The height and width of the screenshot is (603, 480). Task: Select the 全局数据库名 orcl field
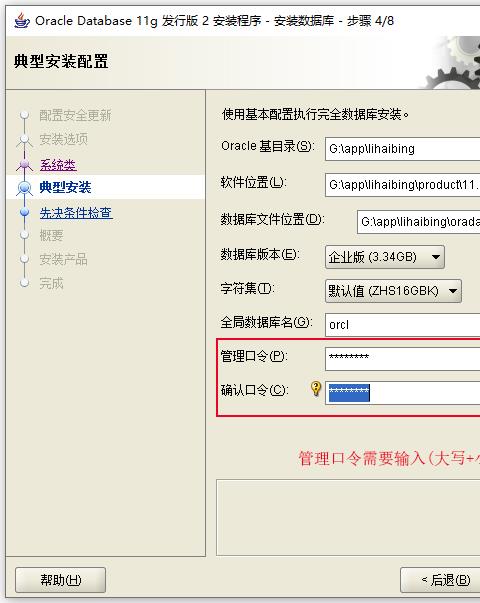pos(402,325)
